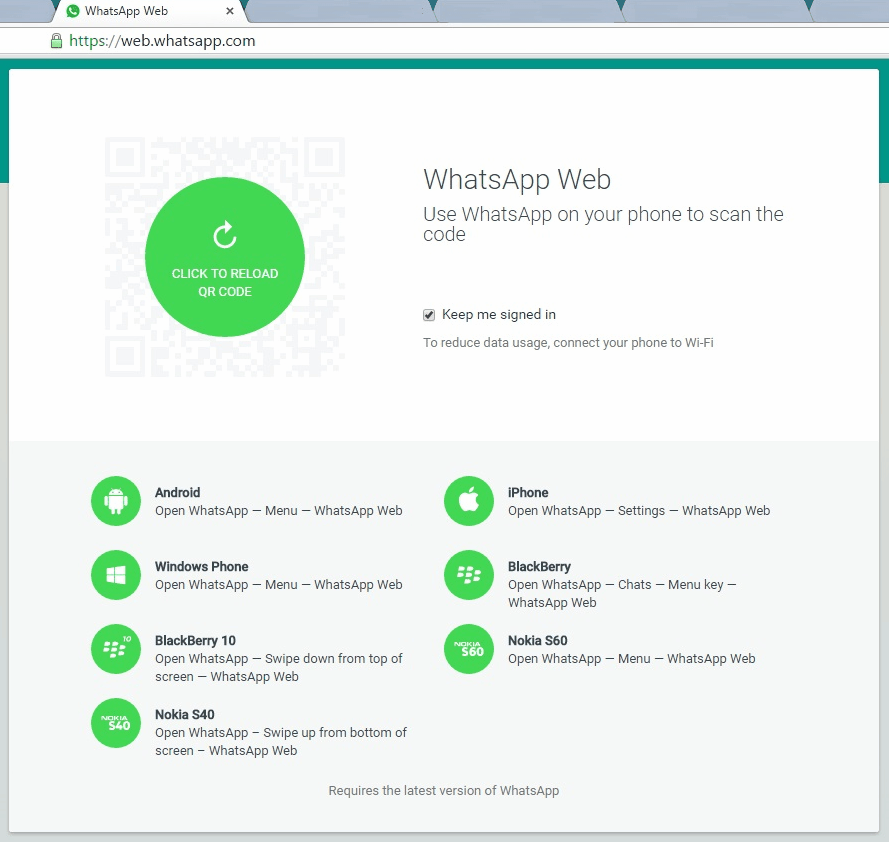This screenshot has width=889, height=842.
Task: Click the WhatsApp Web page title
Action: pyautogui.click(x=517, y=179)
